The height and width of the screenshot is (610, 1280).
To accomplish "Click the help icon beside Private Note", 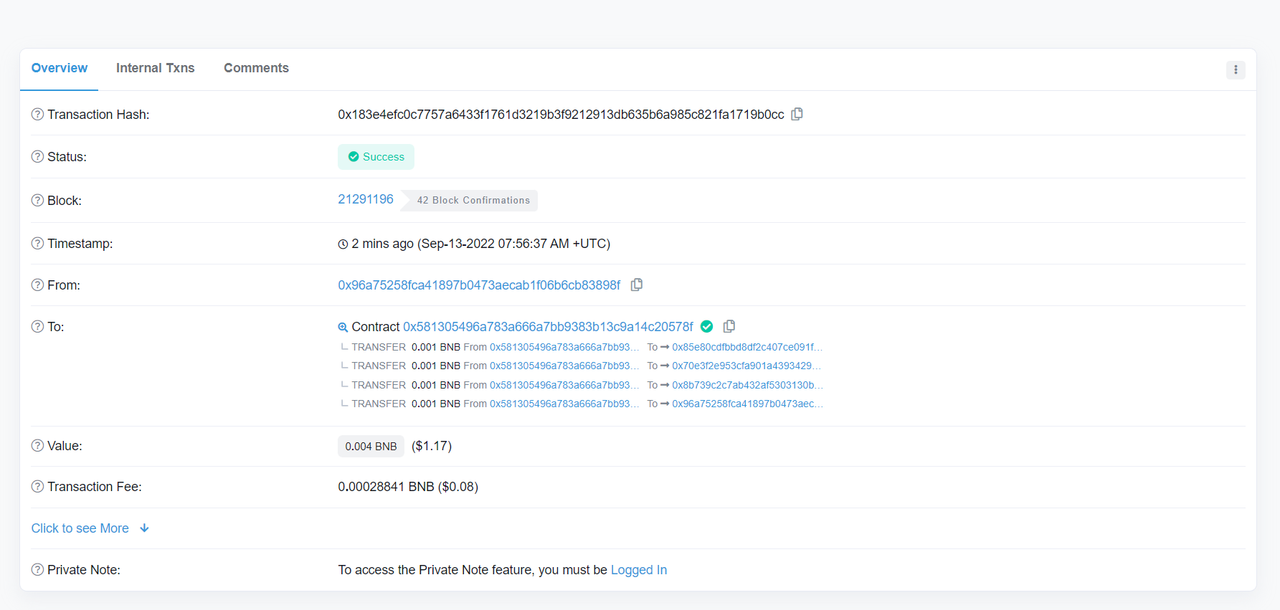I will click(38, 570).
